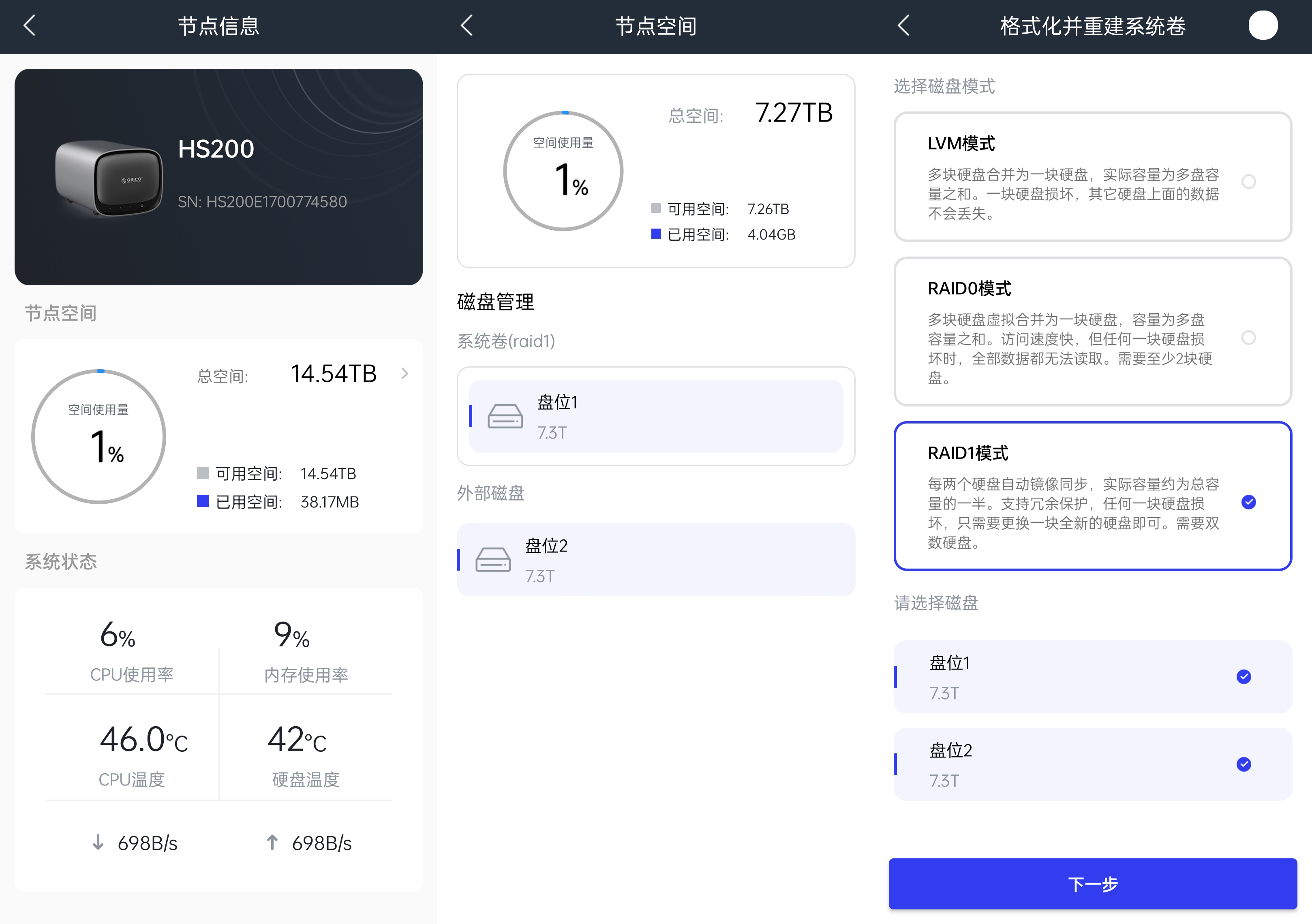
Task: Deselect the RAID1模式 option
Action: pos(1249,502)
